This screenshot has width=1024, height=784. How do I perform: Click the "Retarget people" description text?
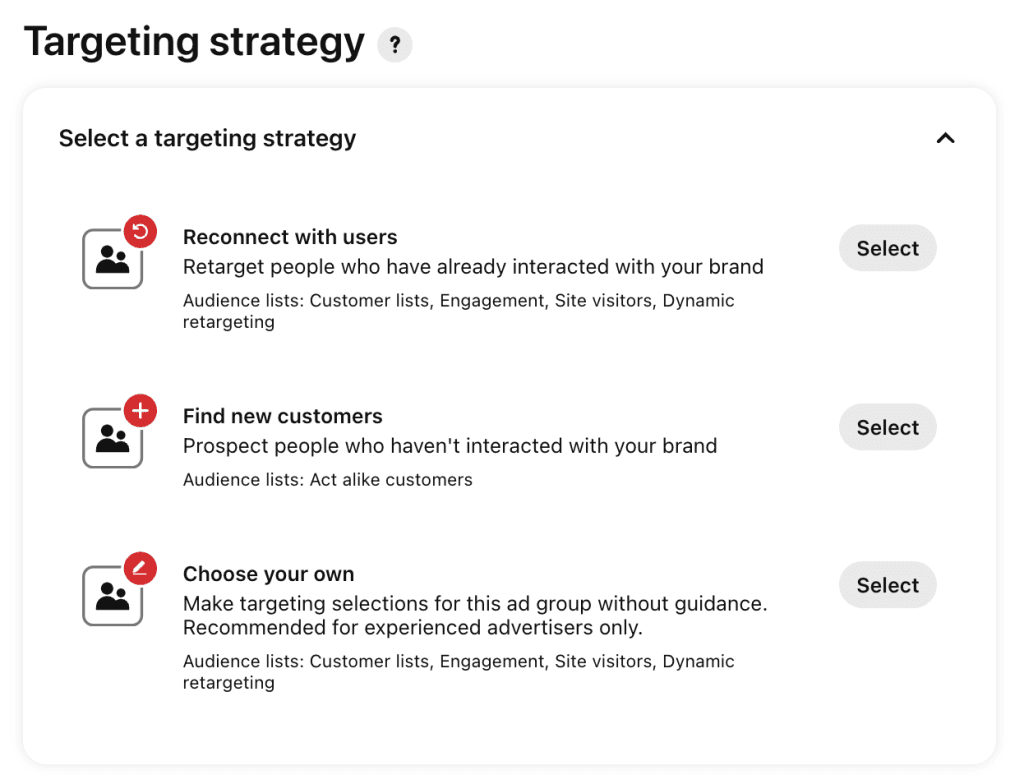[473, 267]
